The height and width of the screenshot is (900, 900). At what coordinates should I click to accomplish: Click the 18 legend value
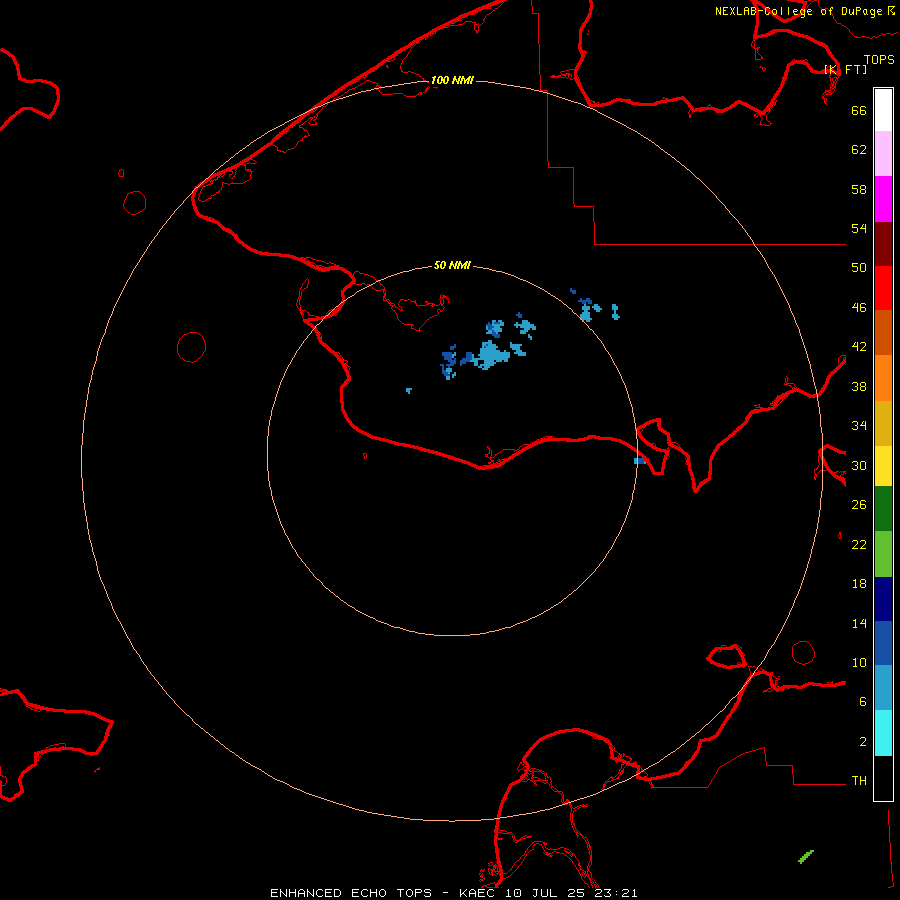pyautogui.click(x=859, y=584)
